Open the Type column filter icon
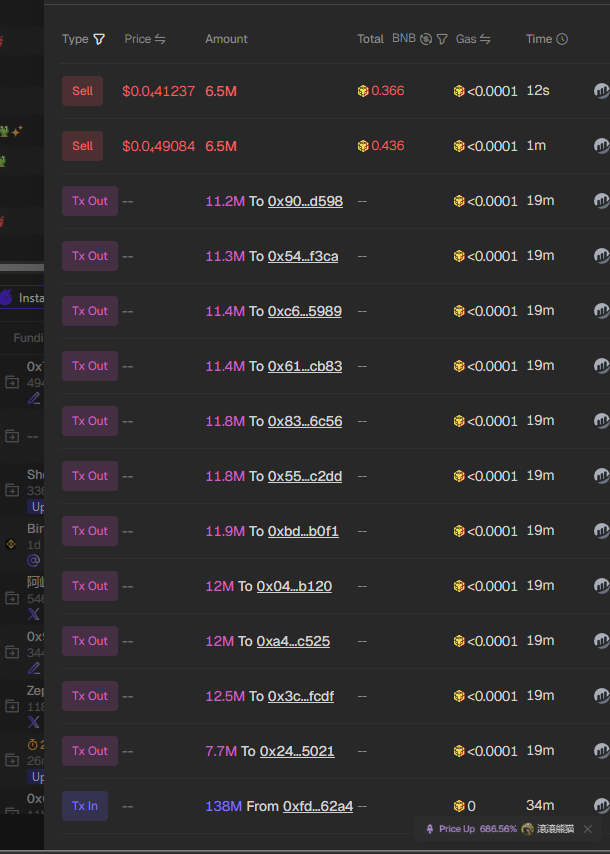The width and height of the screenshot is (610, 854). click(x=99, y=39)
